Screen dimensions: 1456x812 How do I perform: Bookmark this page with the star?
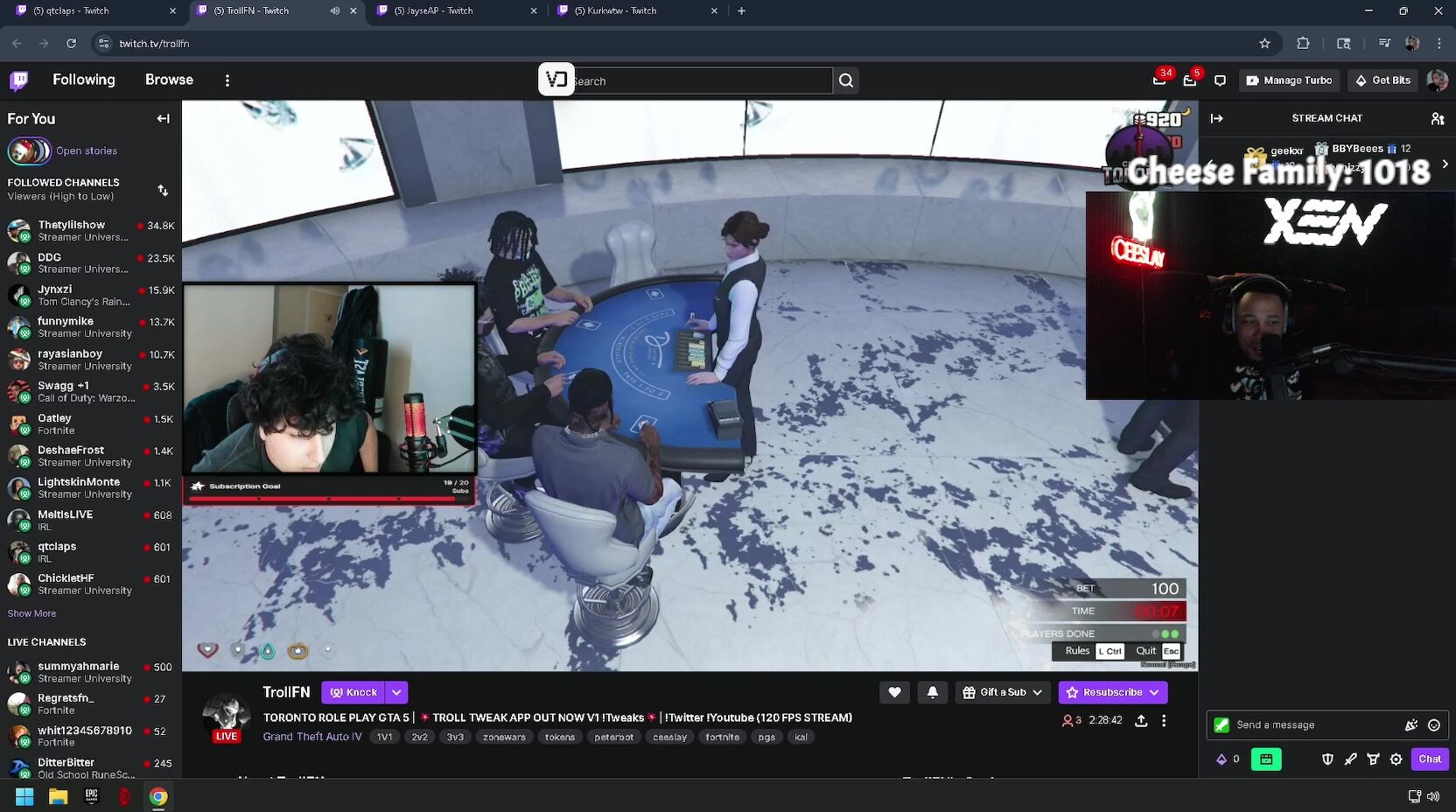click(x=1264, y=43)
